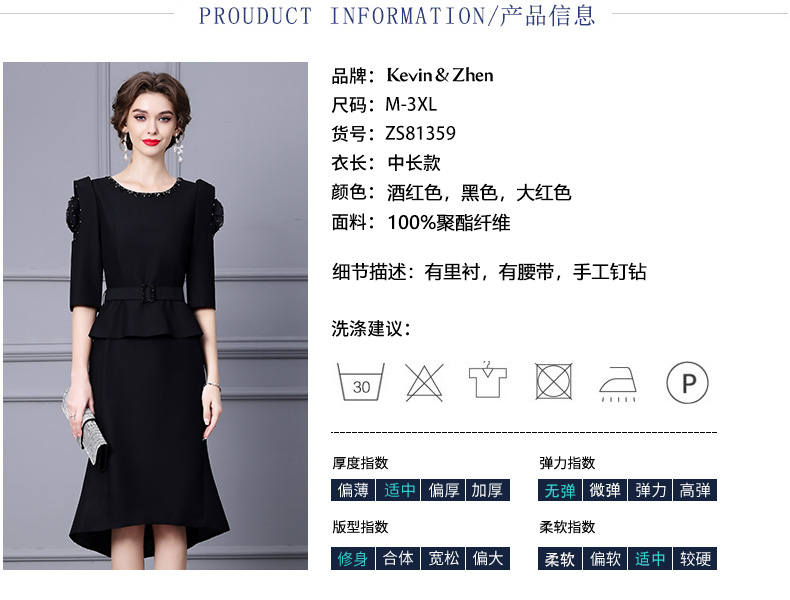Viewport: 790px width, 600px height.
Task: Select the highlighted 适中 thickness option
Action: 398,490
